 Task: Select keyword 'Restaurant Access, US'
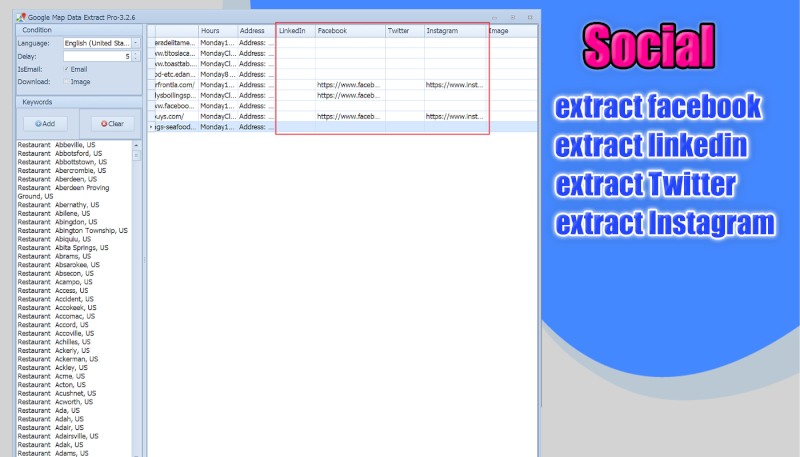click(x=53, y=291)
